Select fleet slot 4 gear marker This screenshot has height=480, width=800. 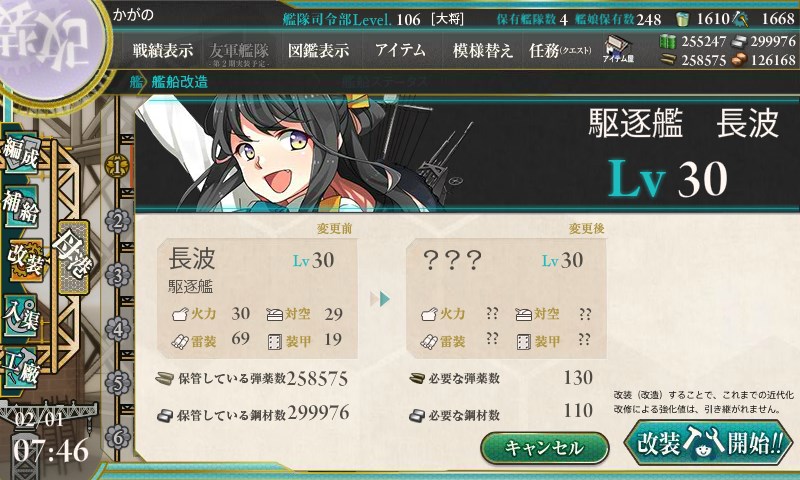pyautogui.click(x=117, y=330)
